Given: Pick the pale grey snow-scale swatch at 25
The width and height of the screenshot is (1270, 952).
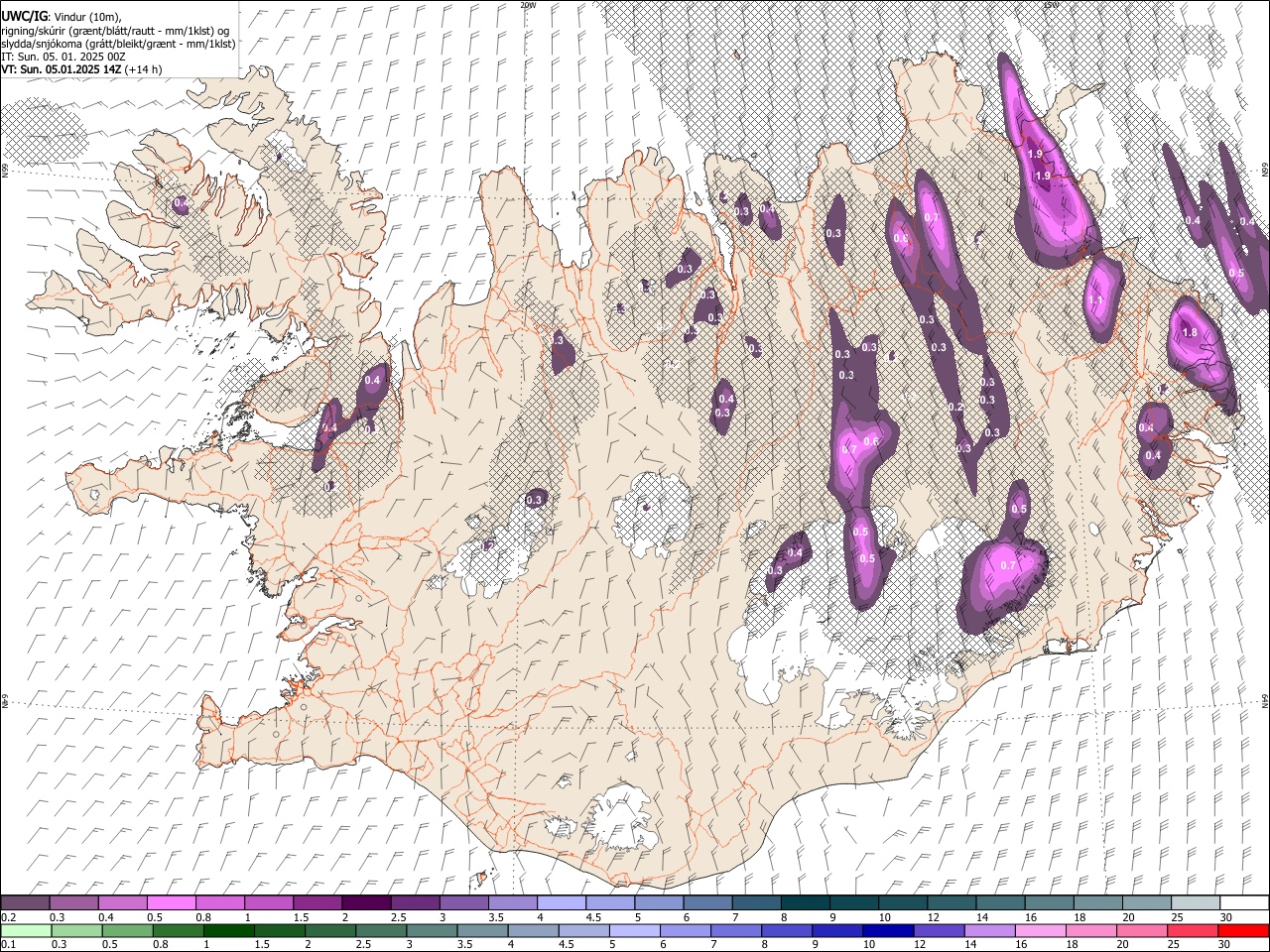Looking at the screenshot, I should pos(1196,903).
